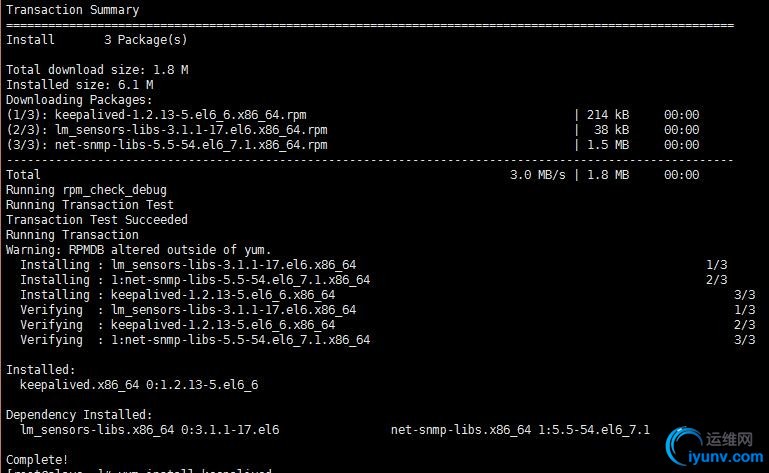Click the "Transaction Test Succeeded" line
Screen dimensions: 769x473
(97, 220)
